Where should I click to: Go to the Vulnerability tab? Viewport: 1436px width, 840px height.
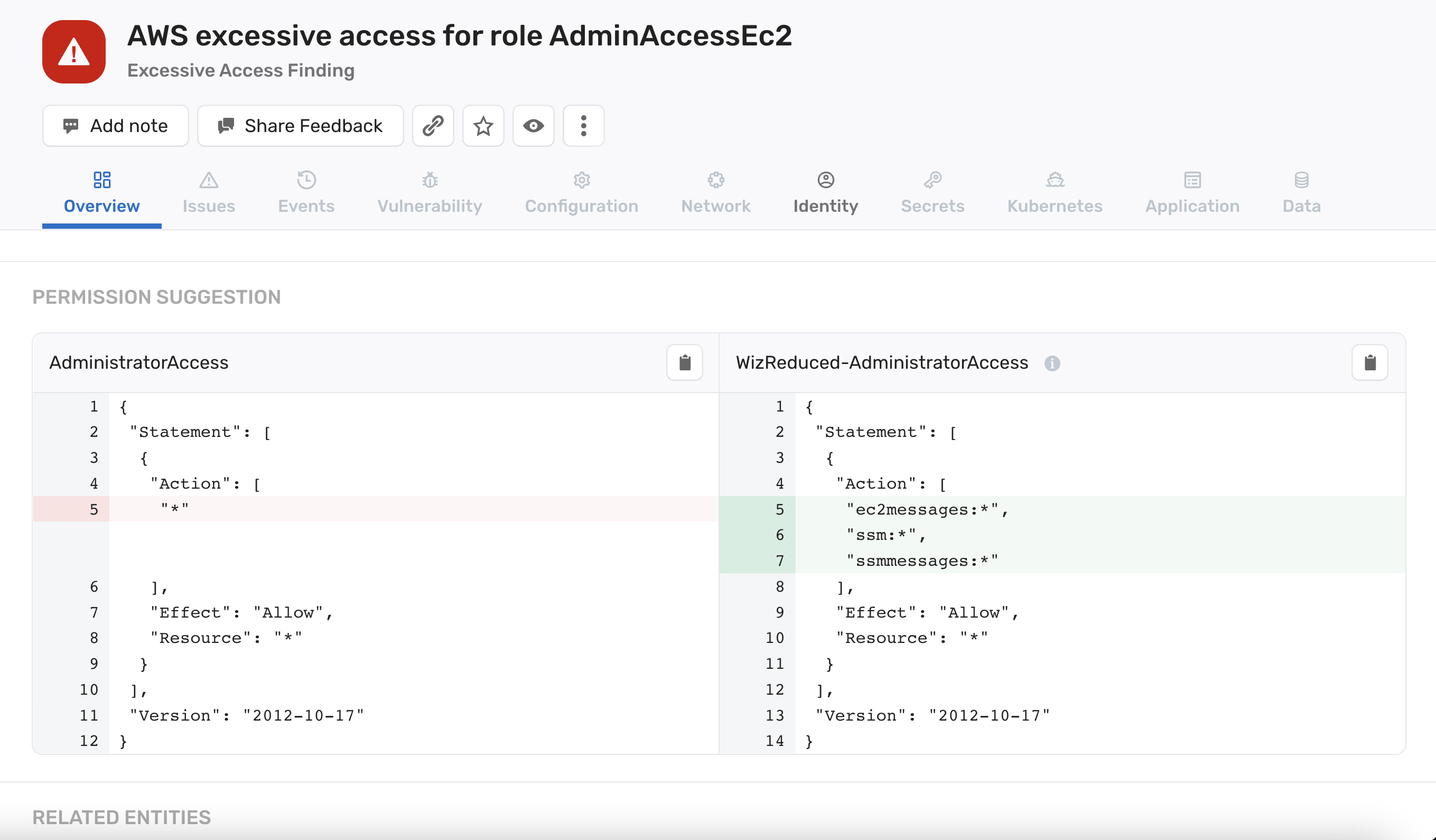coord(430,194)
